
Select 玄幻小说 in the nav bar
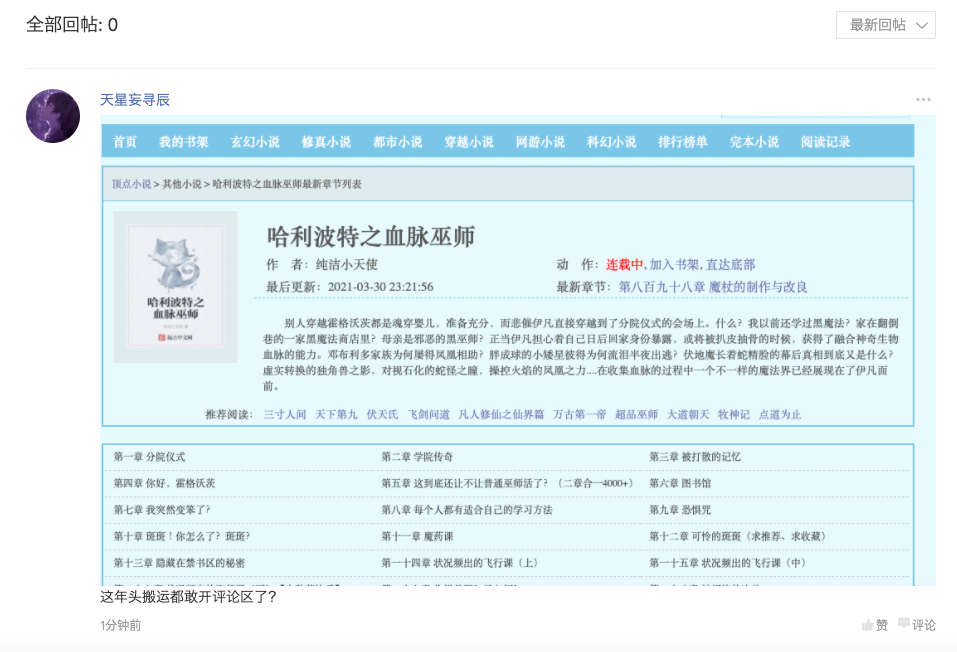[255, 142]
